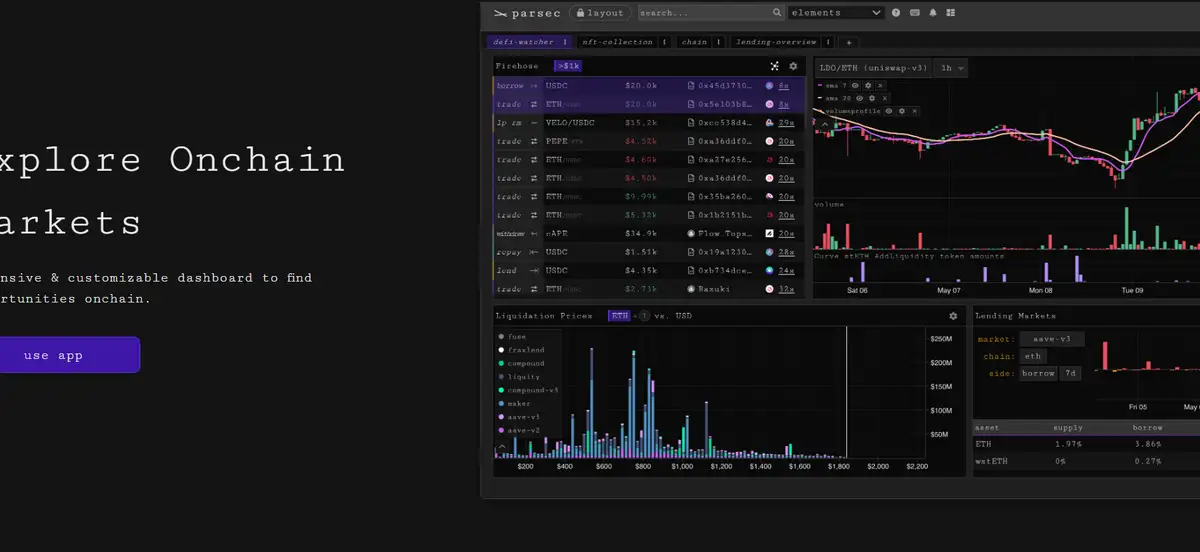The image size is (1200, 552).
Task: Click the swap arrows icon in PEPE row
Action: (x=534, y=141)
